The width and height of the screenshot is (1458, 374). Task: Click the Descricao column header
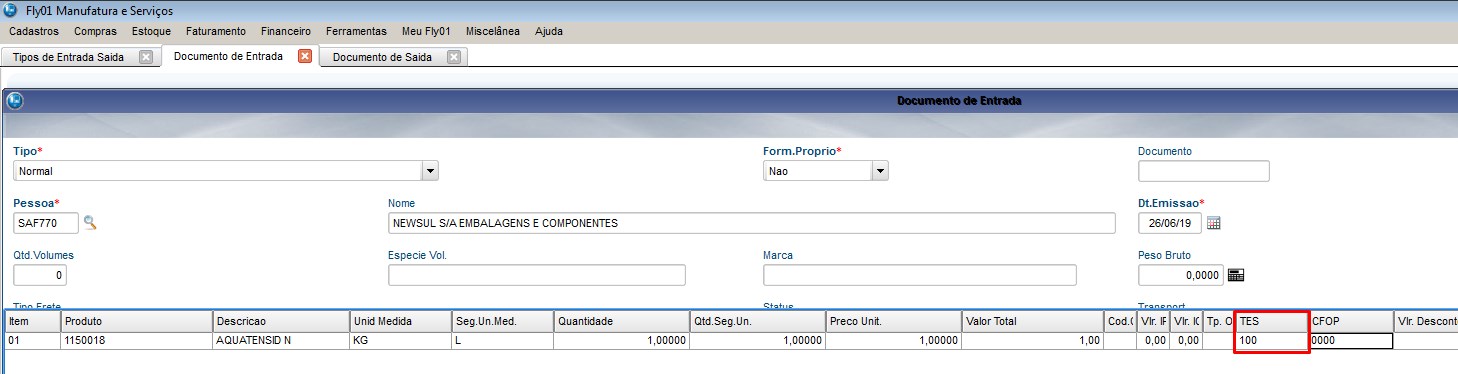click(x=281, y=322)
